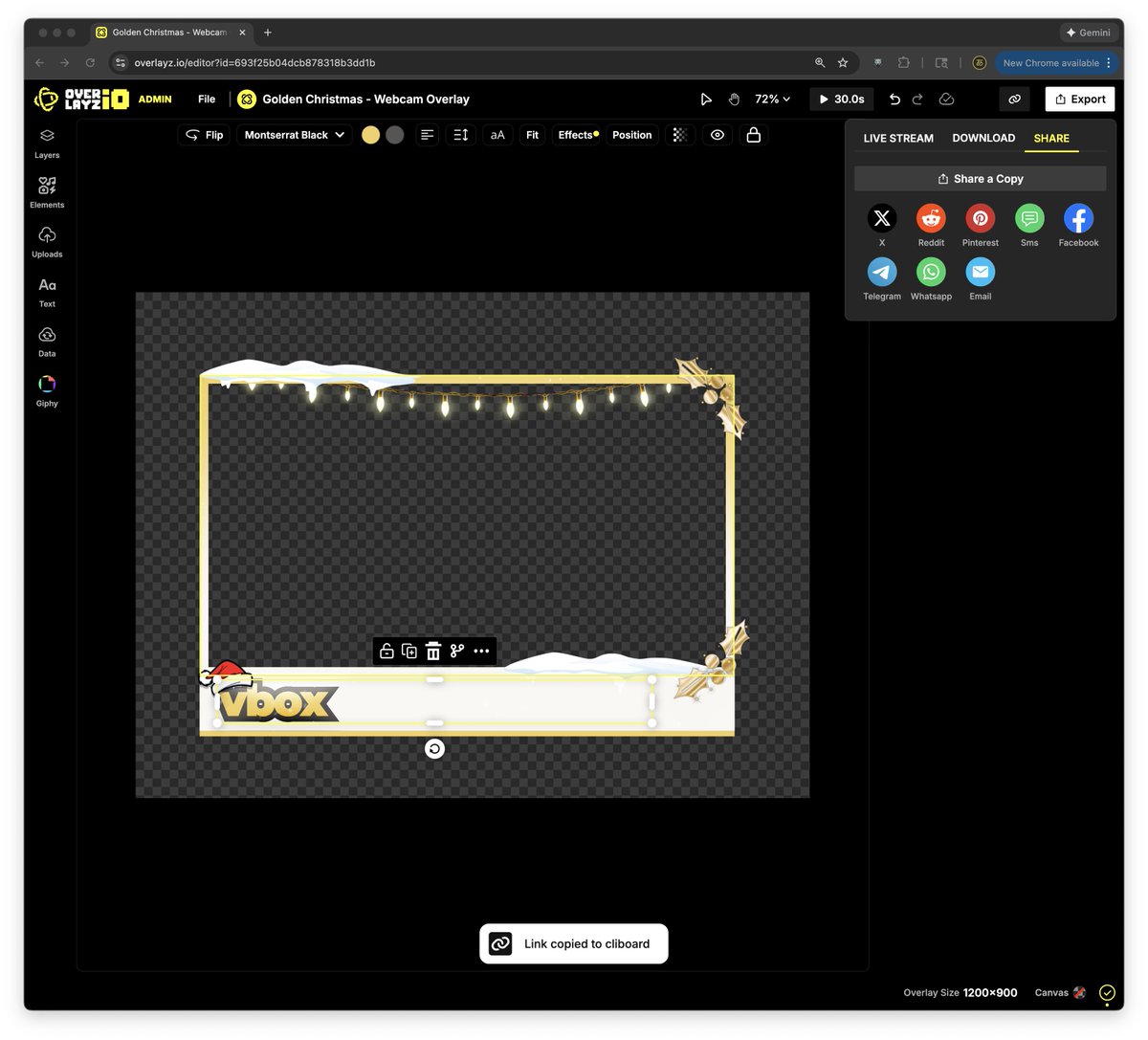Viewport: 1148px width, 1040px height.
Task: Open the Elements sidebar panel
Action: coord(47,192)
